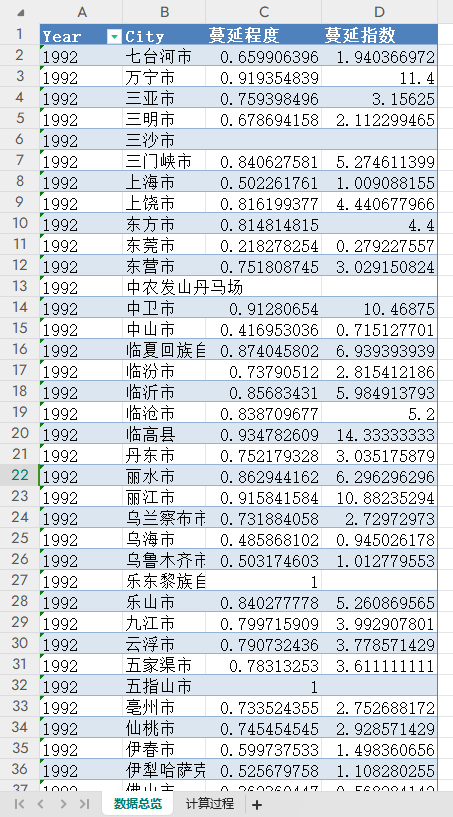Select column B header

(x=164, y=12)
